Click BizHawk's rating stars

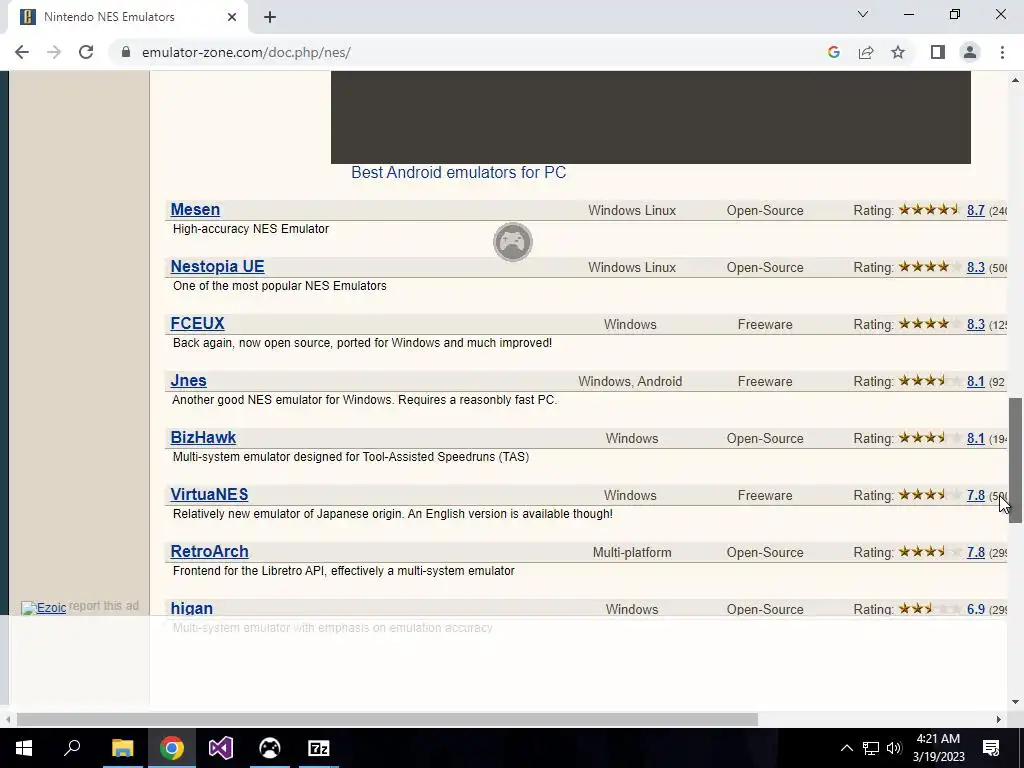[x=930, y=438]
